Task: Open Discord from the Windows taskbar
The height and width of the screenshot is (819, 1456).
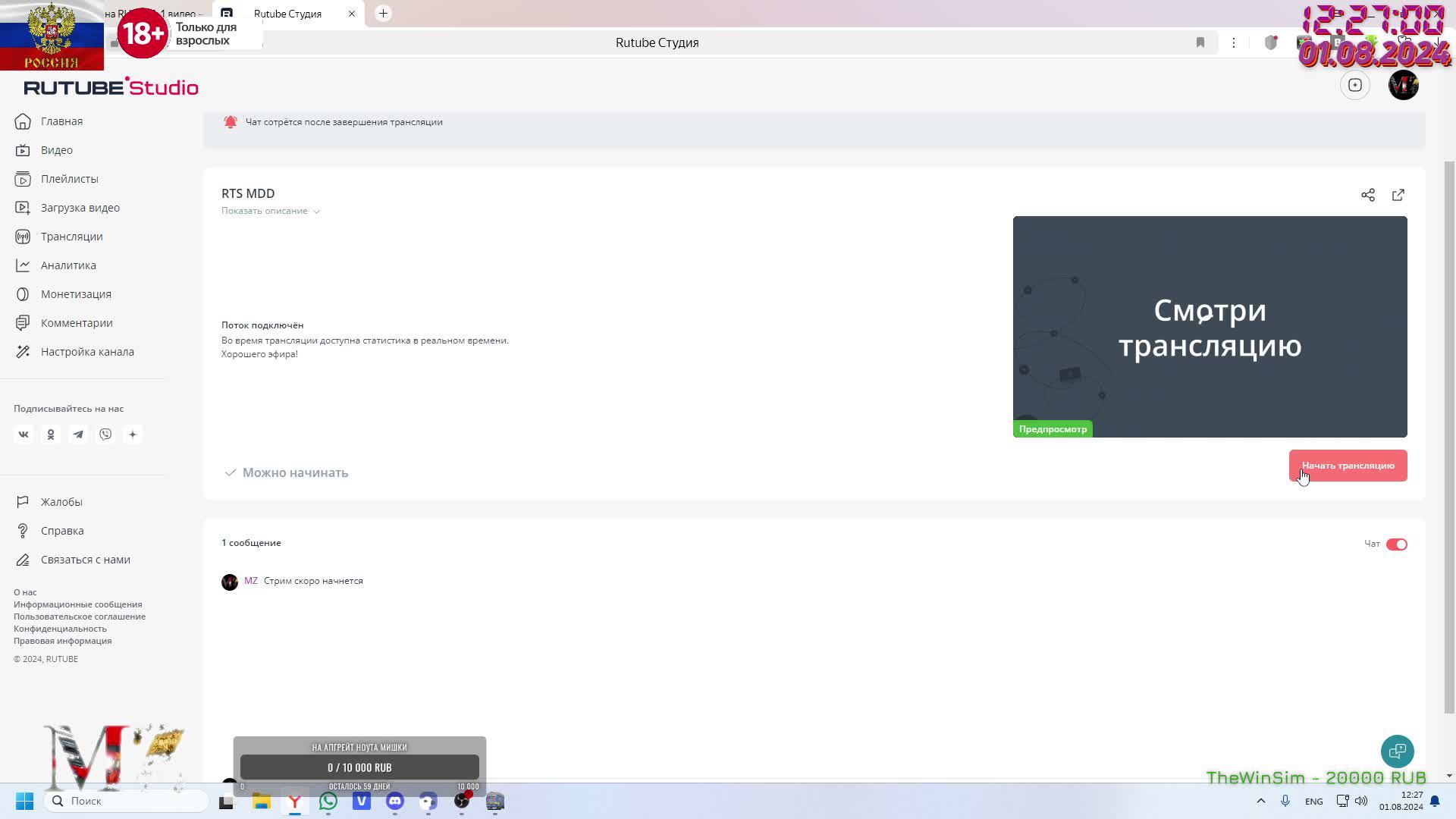Action: pos(395,801)
